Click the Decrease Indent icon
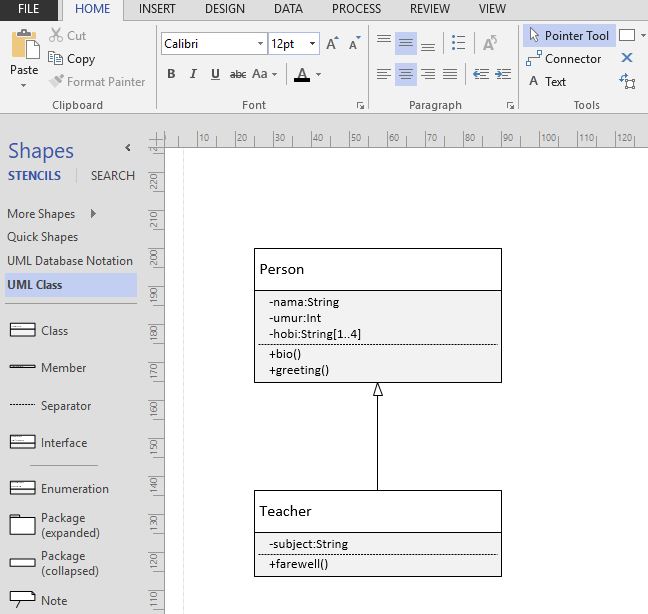 (481, 74)
